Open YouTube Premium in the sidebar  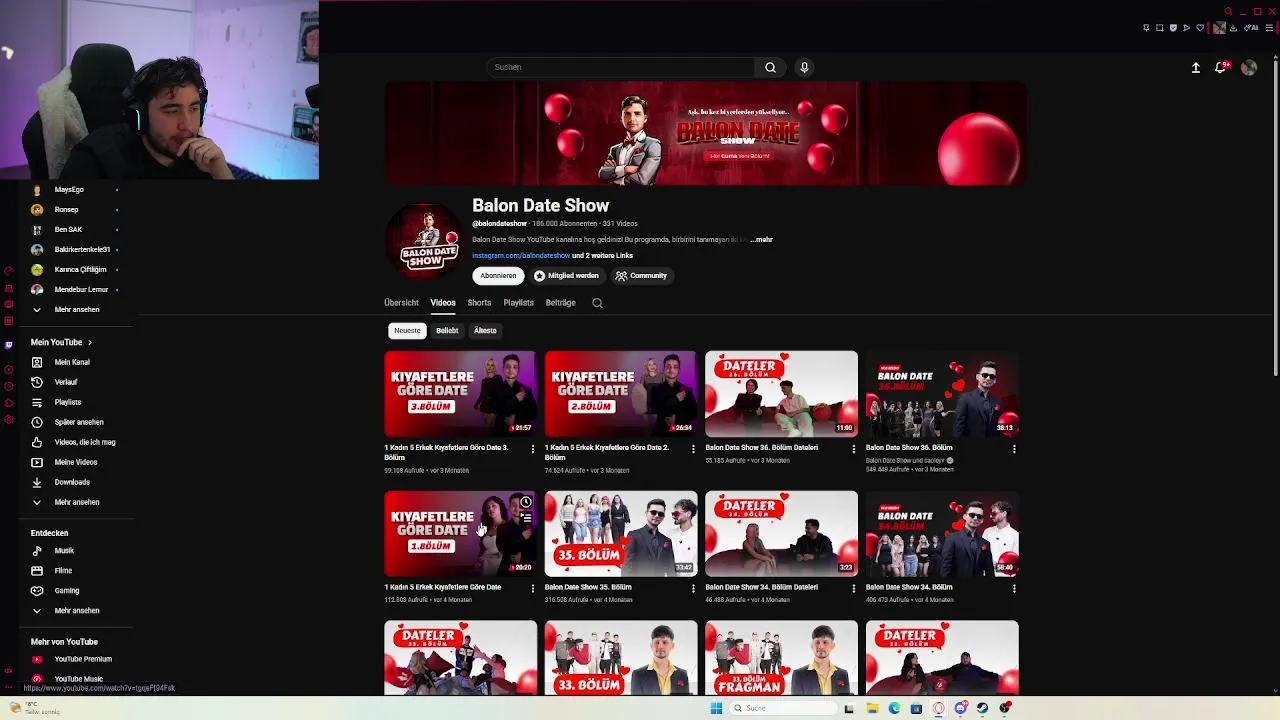[74, 659]
